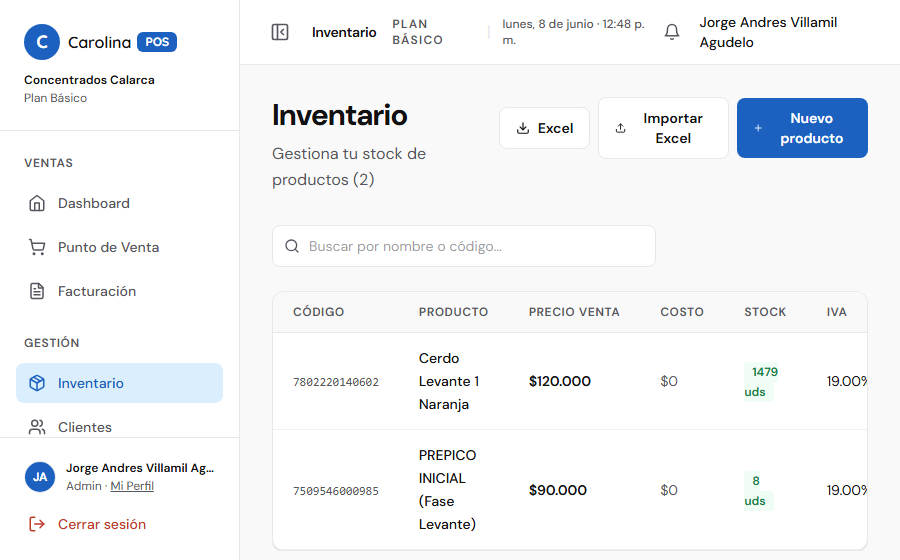Screen dimensions: 900x560
Task: Click the PRECIO VENTA column header
Action: [574, 312]
